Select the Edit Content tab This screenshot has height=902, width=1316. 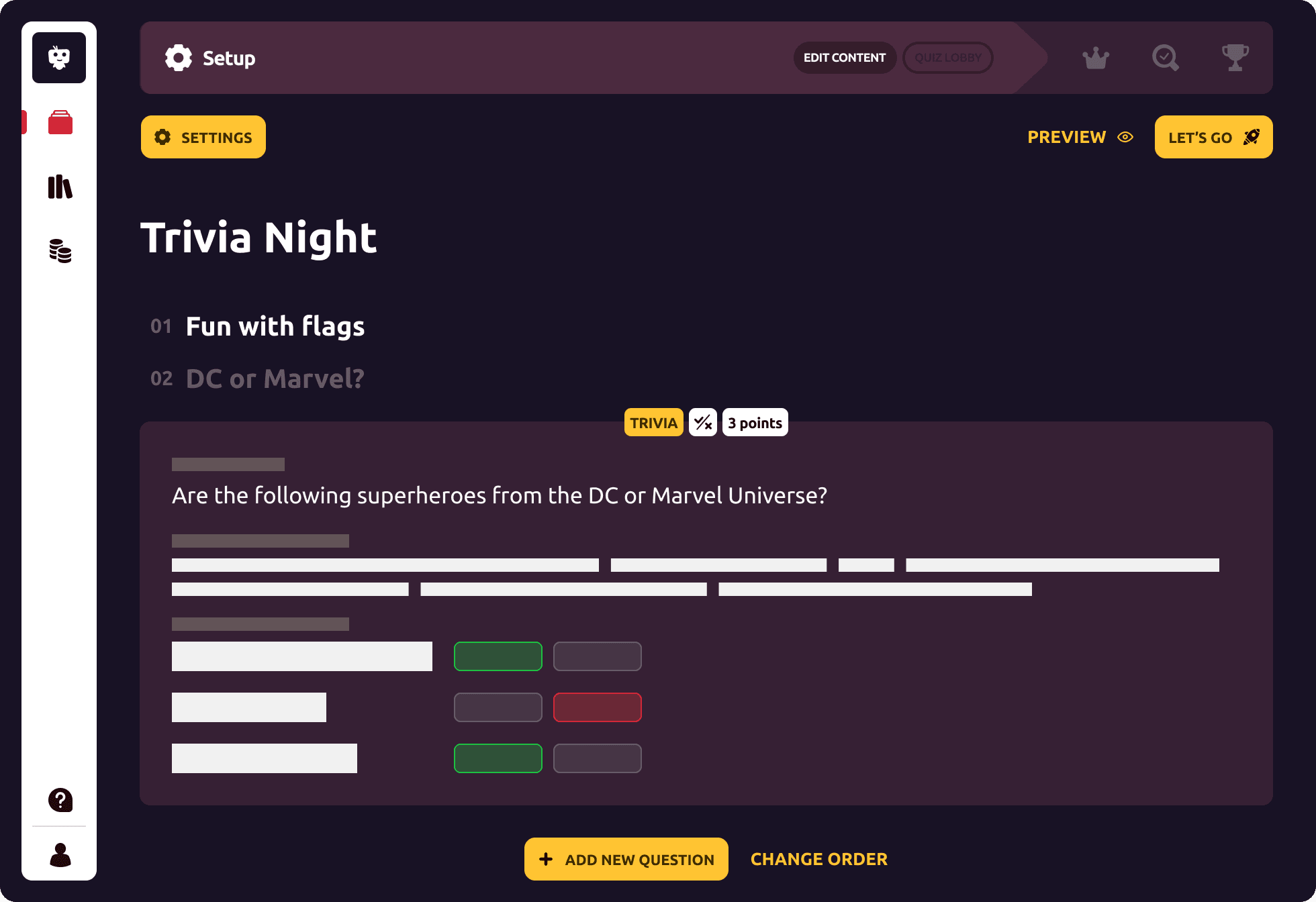tap(845, 58)
